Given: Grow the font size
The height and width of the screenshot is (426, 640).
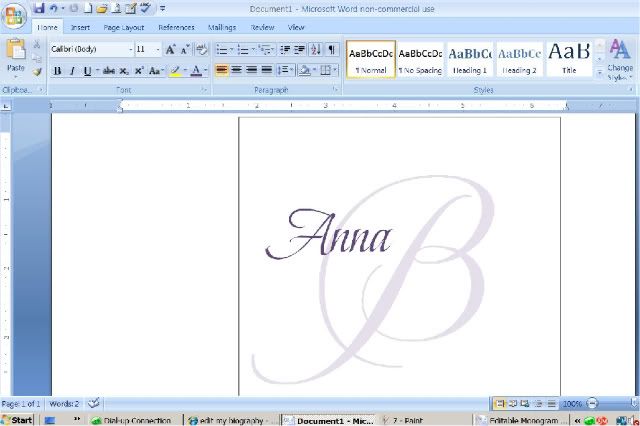Looking at the screenshot, I should [170, 50].
